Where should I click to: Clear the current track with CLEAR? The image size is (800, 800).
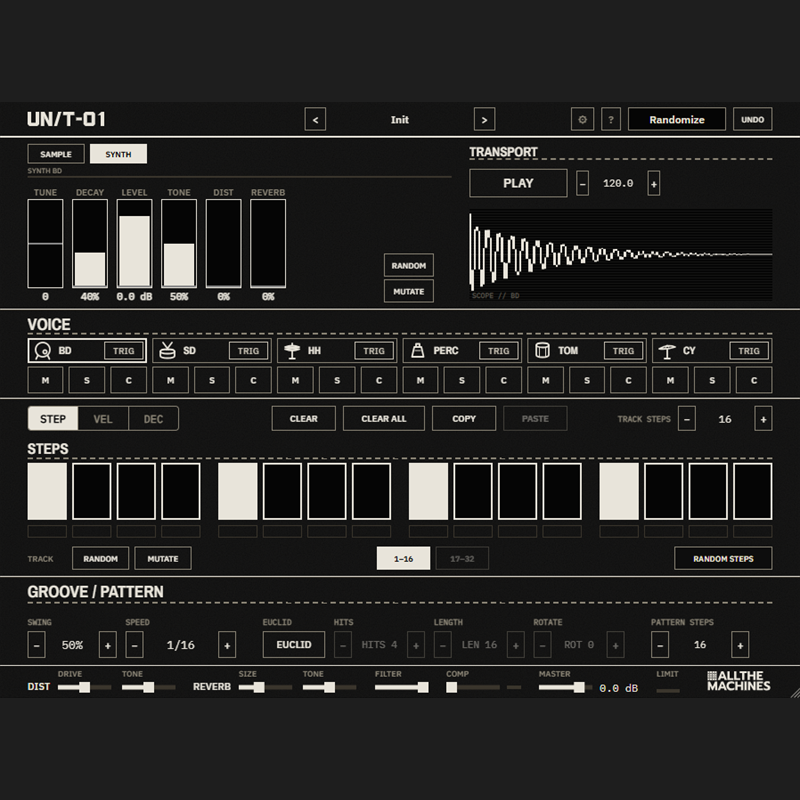point(304,419)
